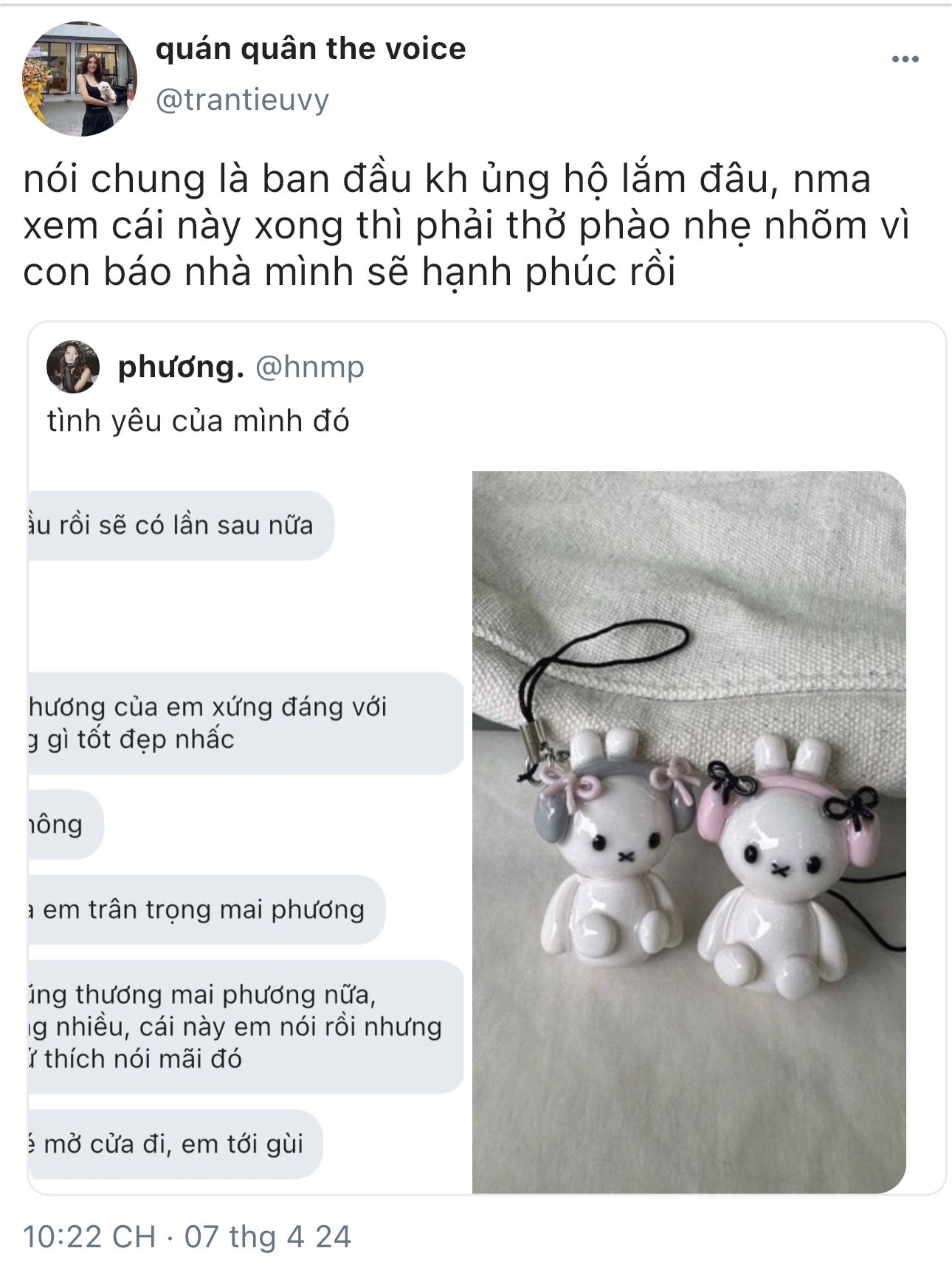Click the short chat bubble ending in hông
The image size is (952, 1279).
[66, 824]
